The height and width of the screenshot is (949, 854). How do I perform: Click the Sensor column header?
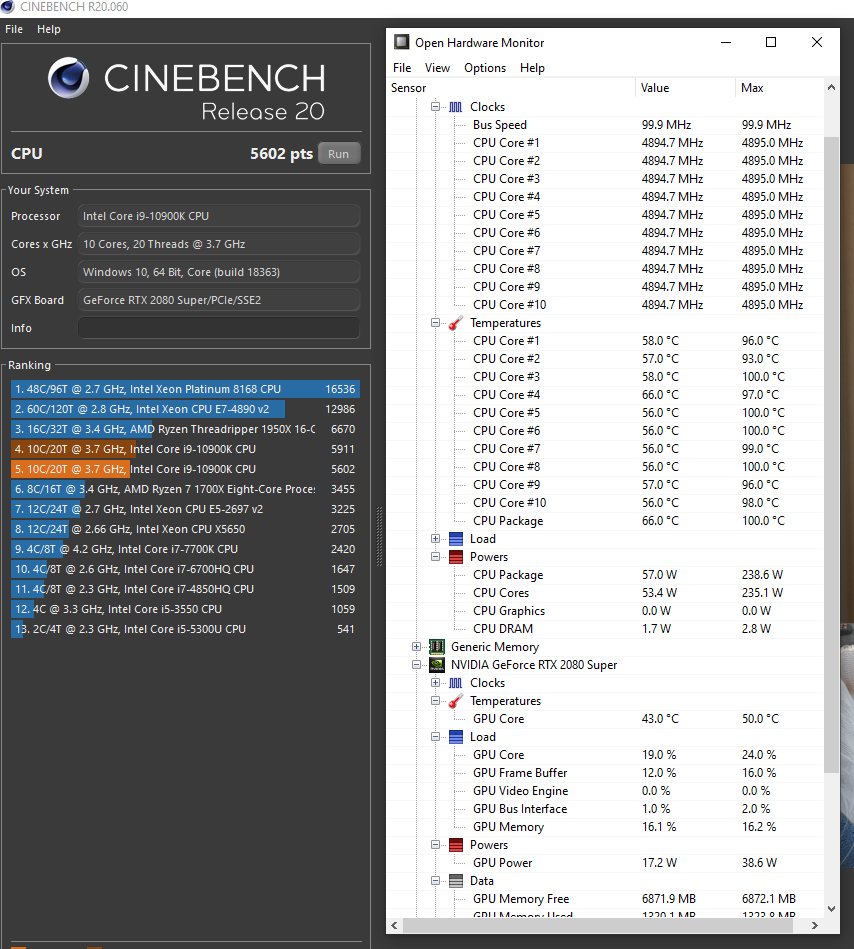511,88
